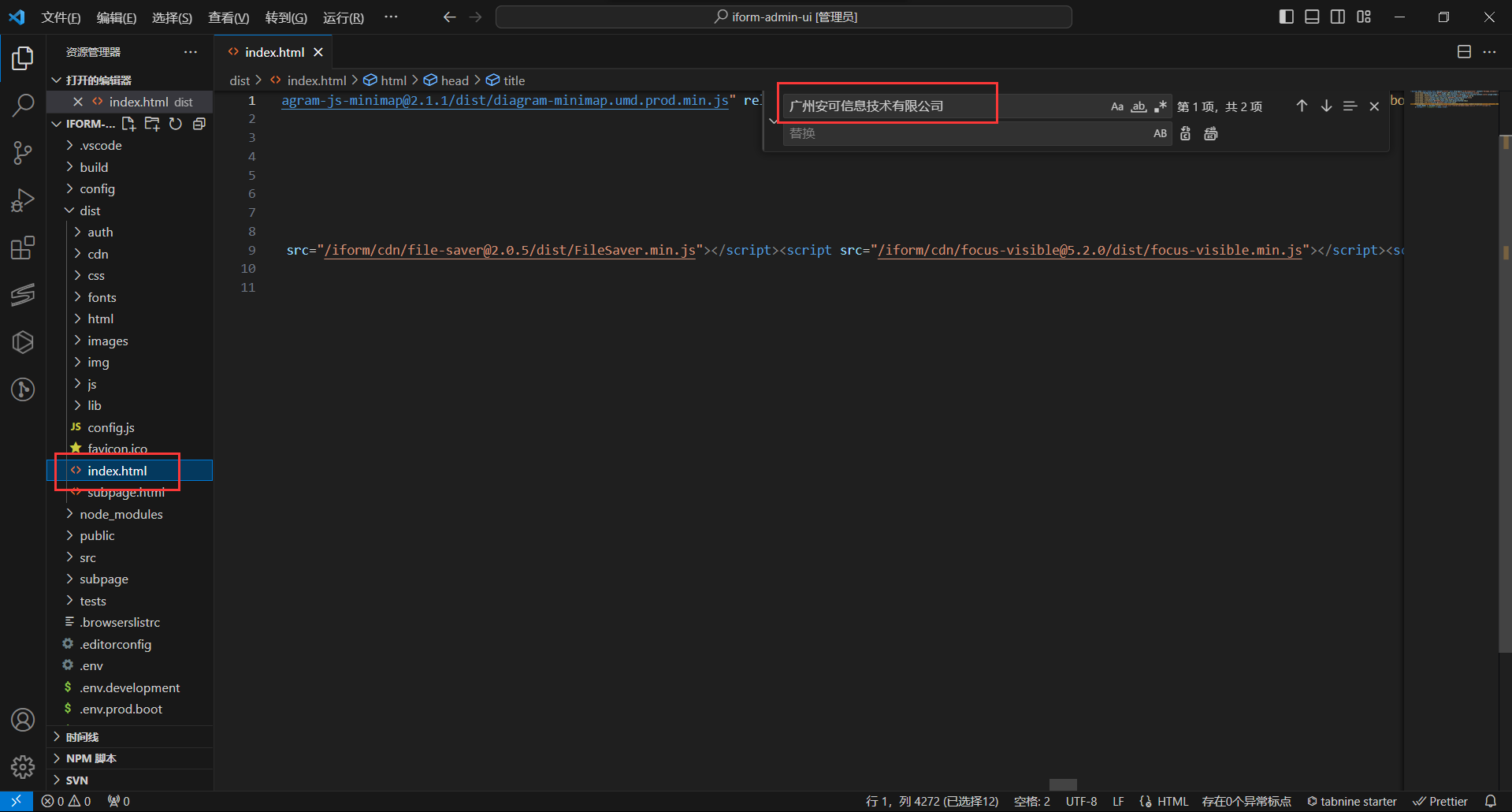Open the 文件(F) menu
Viewport: 1512px width, 812px height.
click(61, 17)
